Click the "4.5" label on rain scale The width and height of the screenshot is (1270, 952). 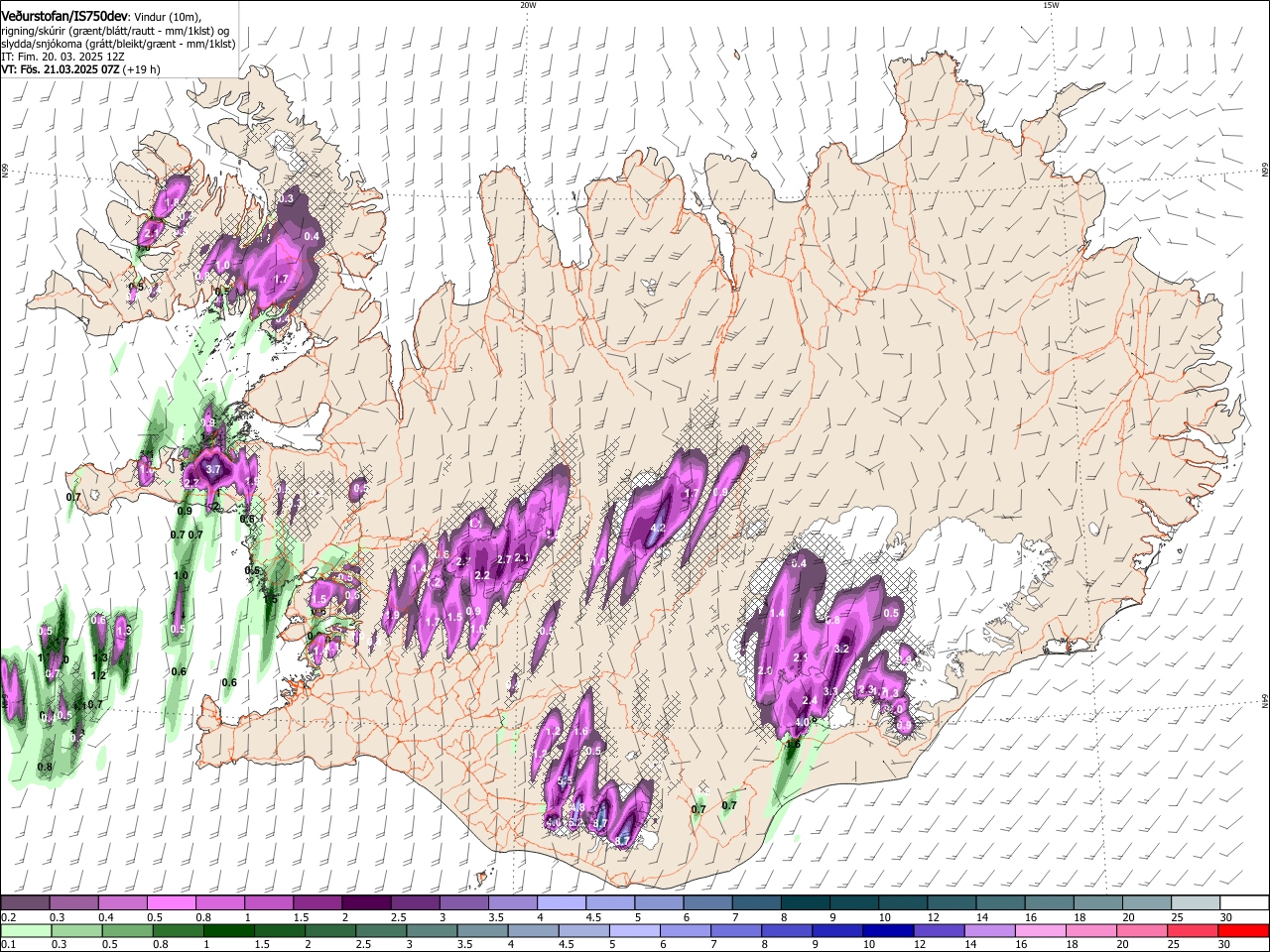click(567, 945)
